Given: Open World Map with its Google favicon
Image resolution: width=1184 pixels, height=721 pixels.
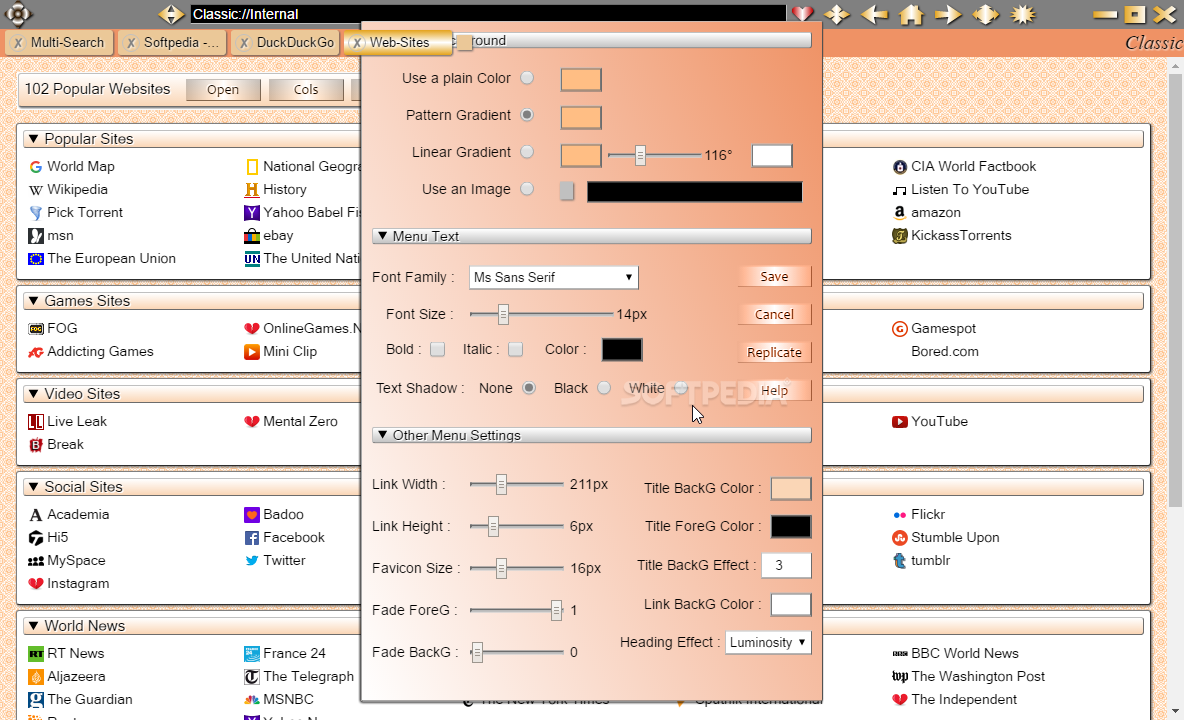Looking at the screenshot, I should pos(35,167).
